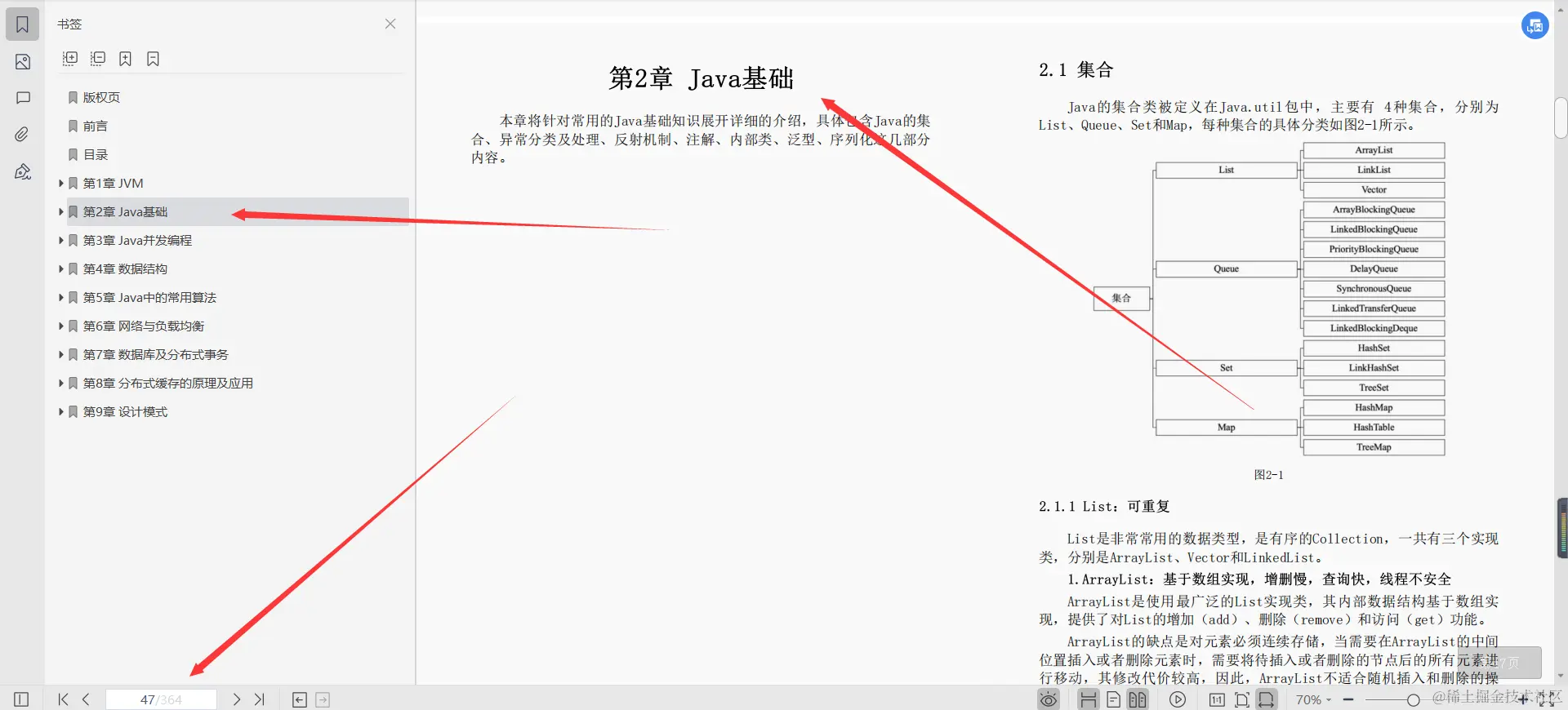1568x710 pixels.
Task: Click the expand all bookmarks icon
Action: click(x=70, y=59)
